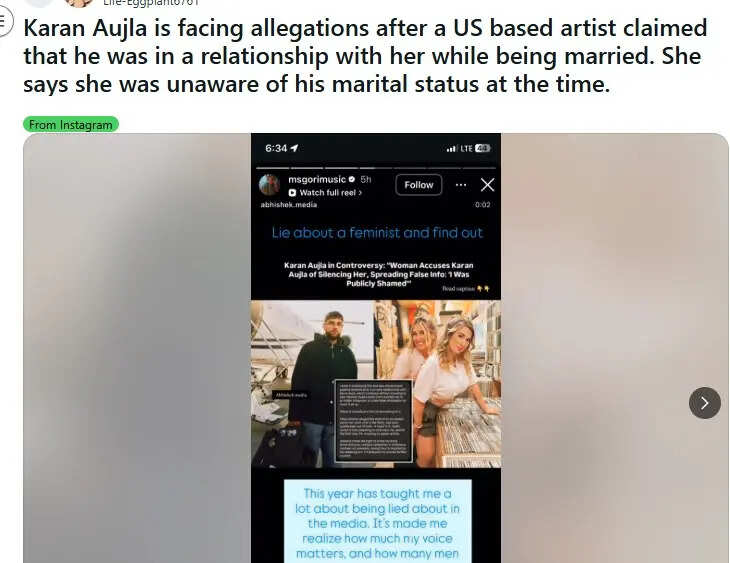Open the post title about Karan Aujla
Viewport: 730px width, 563px height.
point(365,56)
